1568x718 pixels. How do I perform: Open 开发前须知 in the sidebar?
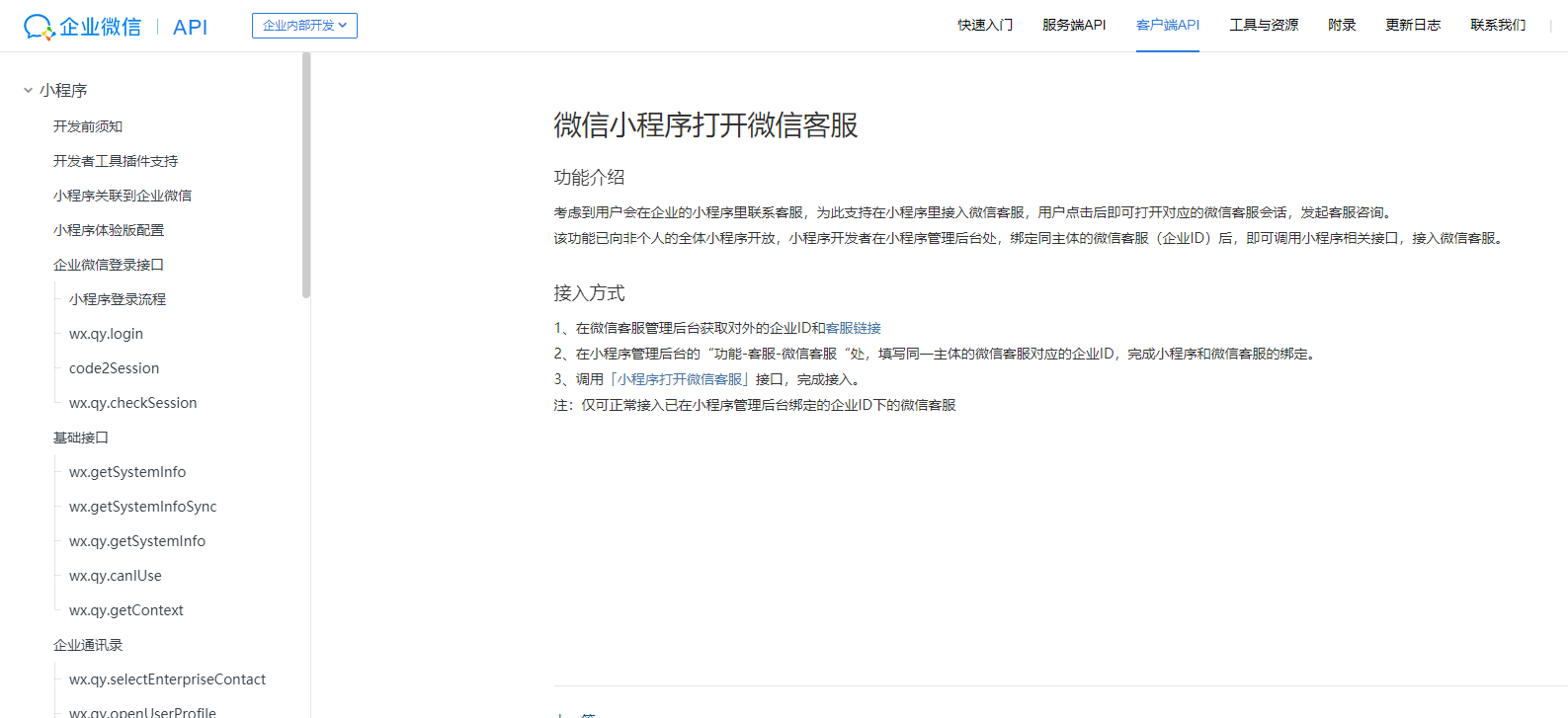[x=88, y=126]
